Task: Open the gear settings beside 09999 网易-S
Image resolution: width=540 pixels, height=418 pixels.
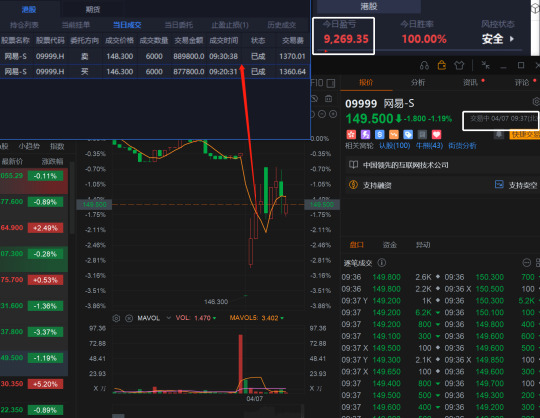Action: click(x=536, y=102)
